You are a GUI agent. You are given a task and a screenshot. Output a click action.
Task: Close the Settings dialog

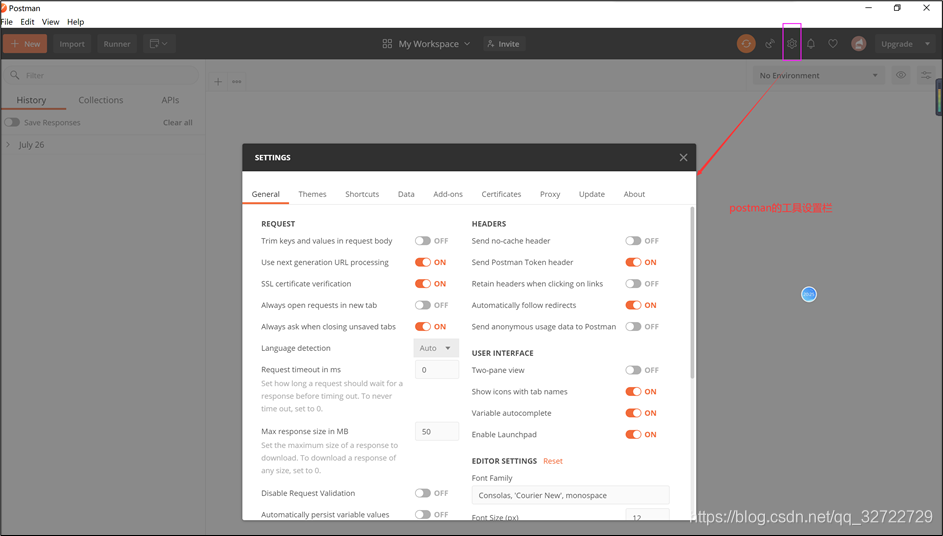click(683, 158)
